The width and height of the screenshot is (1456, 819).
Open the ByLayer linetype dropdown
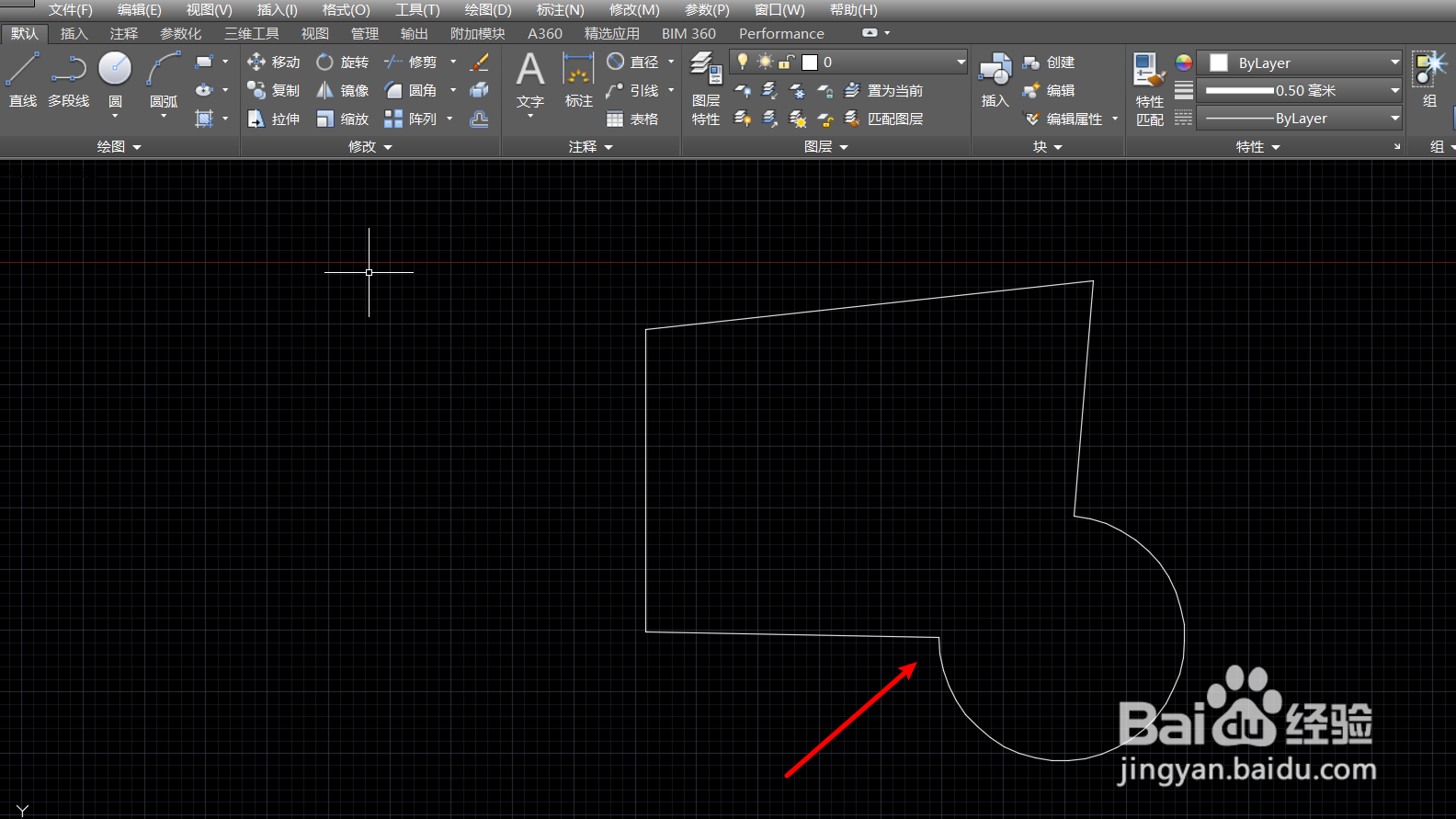tap(1394, 118)
